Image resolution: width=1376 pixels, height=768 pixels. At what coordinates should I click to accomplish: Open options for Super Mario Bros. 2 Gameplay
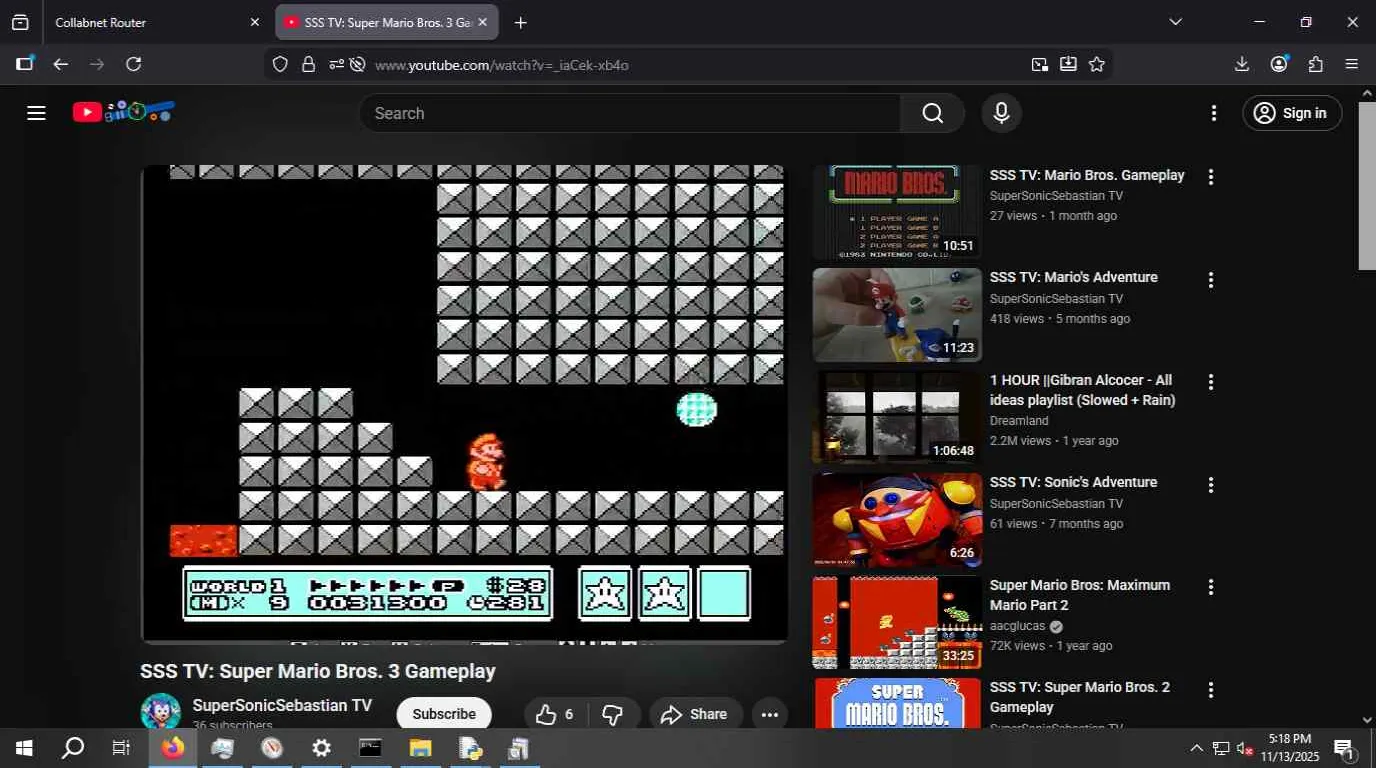1211,690
